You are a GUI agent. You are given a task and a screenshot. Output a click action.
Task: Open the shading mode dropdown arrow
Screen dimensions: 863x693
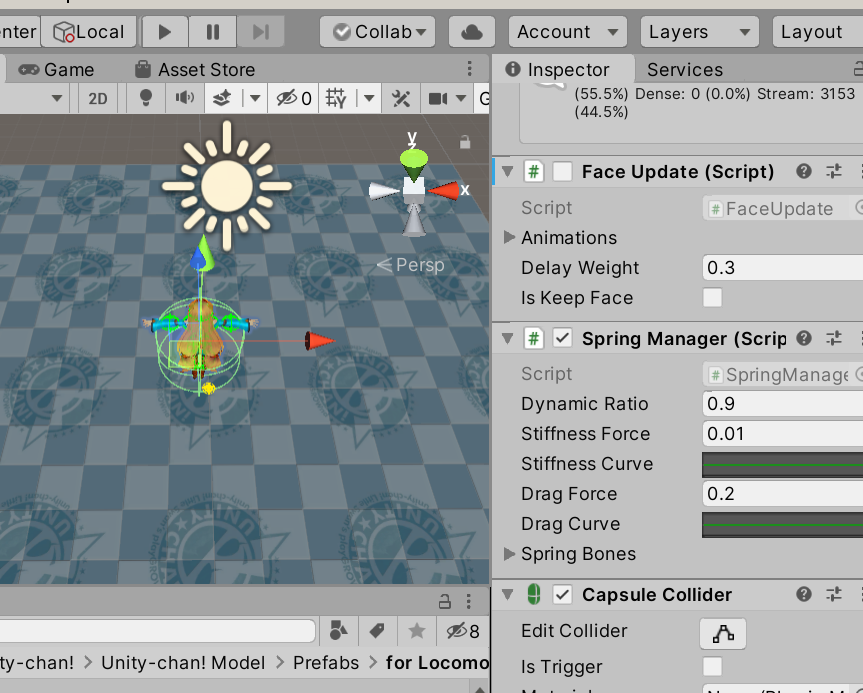pos(56,99)
